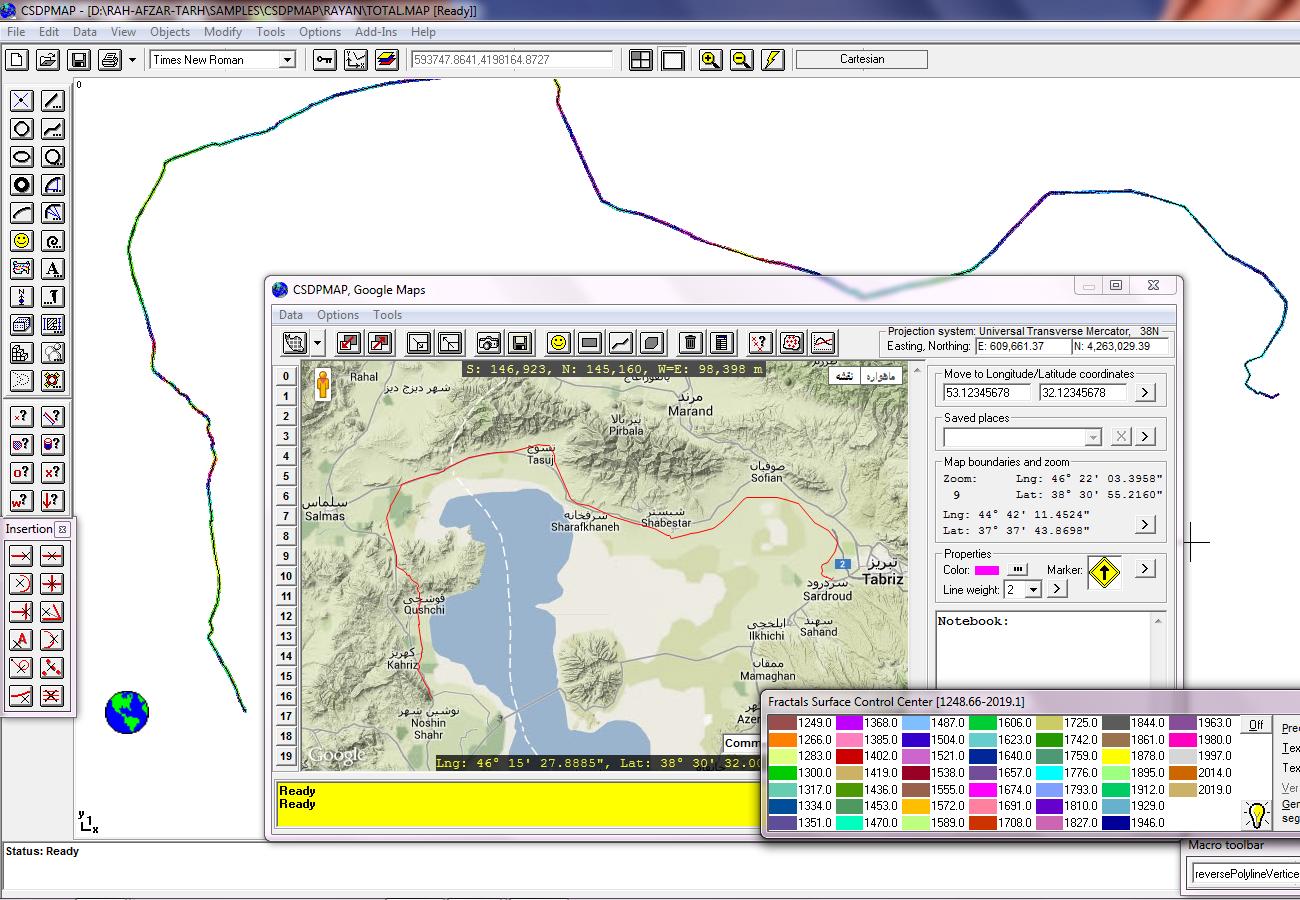Screen dimensions: 1300x900
Task: Click the '>' go button beside longitude/latitude fields
Action: [1145, 393]
